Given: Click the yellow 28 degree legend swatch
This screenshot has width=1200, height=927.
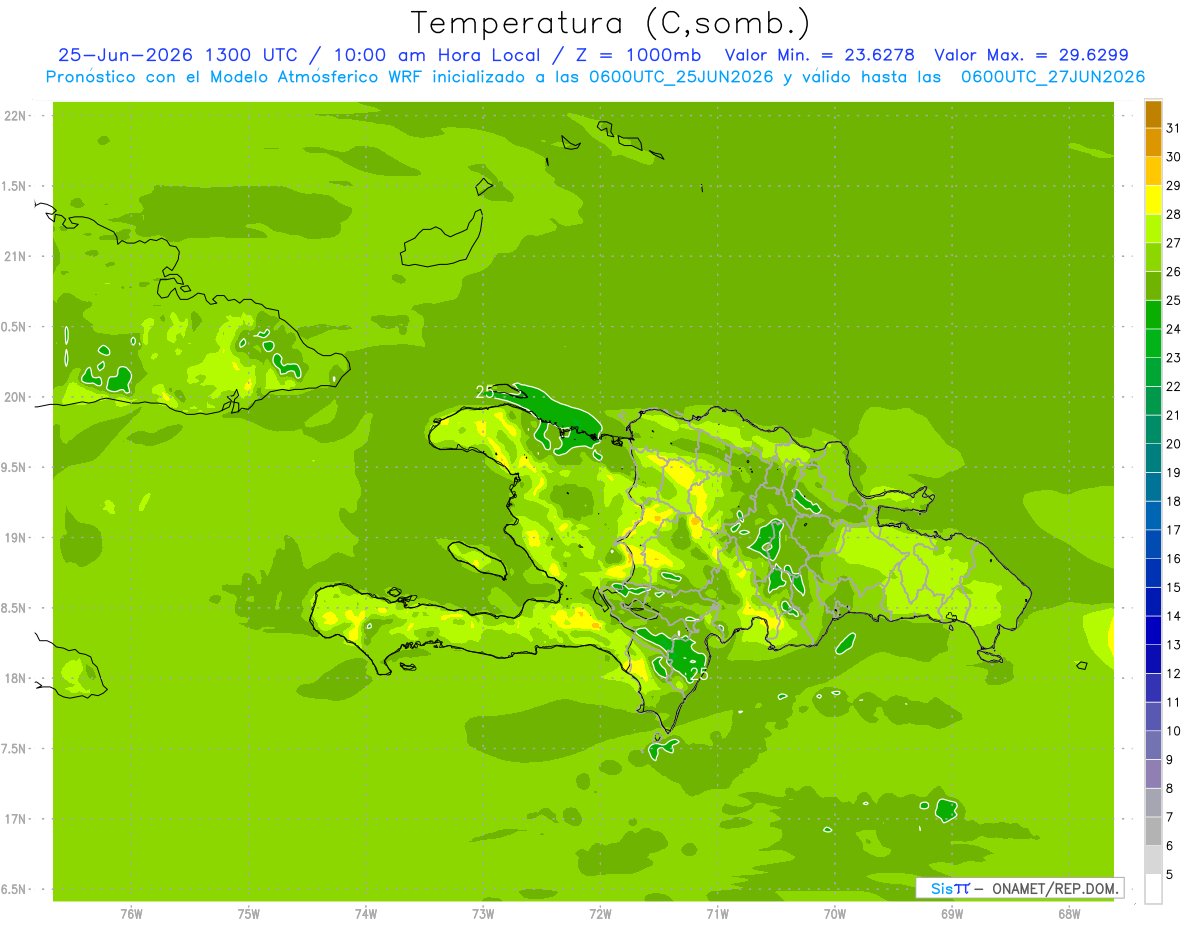Looking at the screenshot, I should (1153, 200).
